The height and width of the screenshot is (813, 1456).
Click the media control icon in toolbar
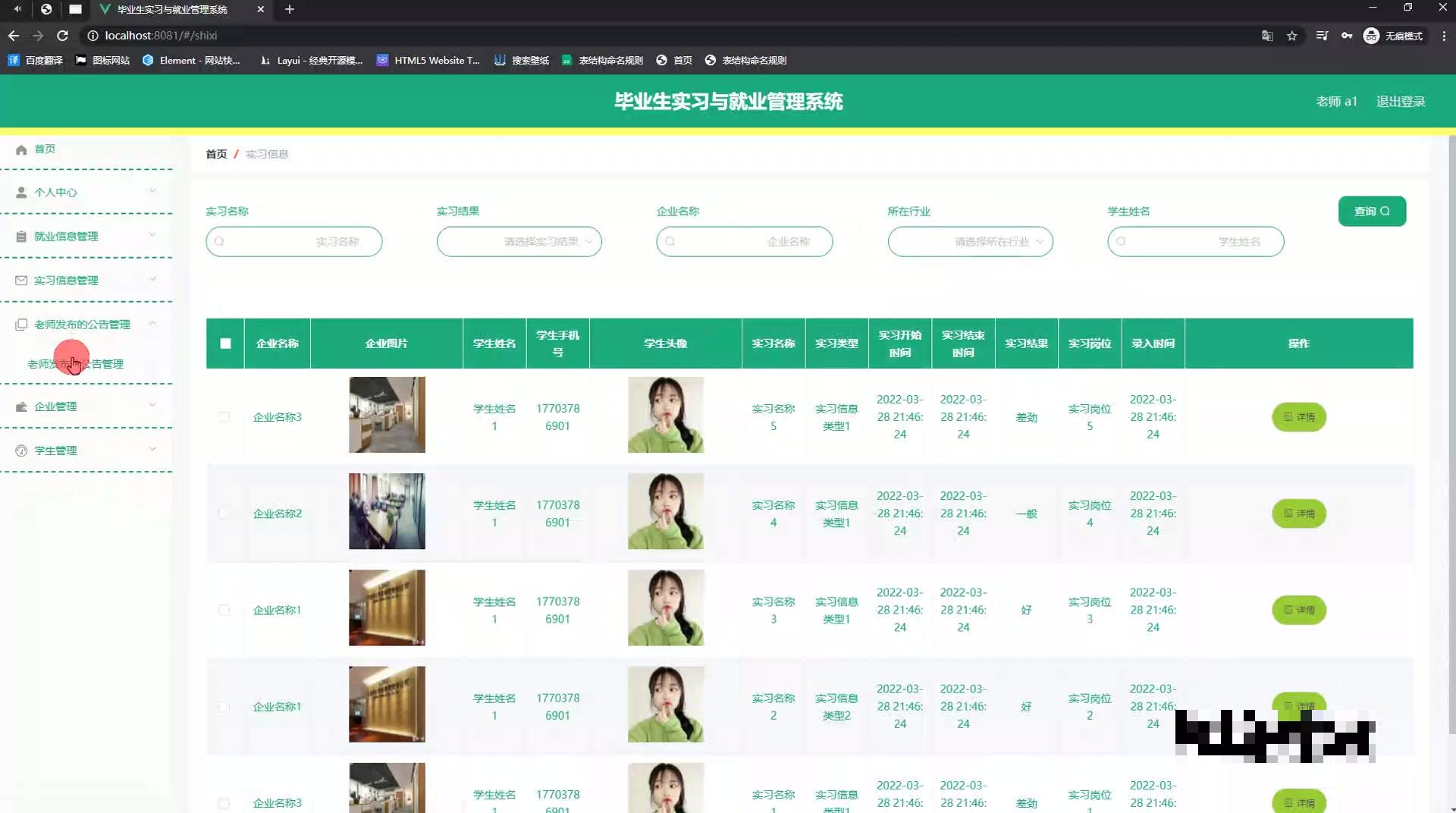tap(1322, 36)
